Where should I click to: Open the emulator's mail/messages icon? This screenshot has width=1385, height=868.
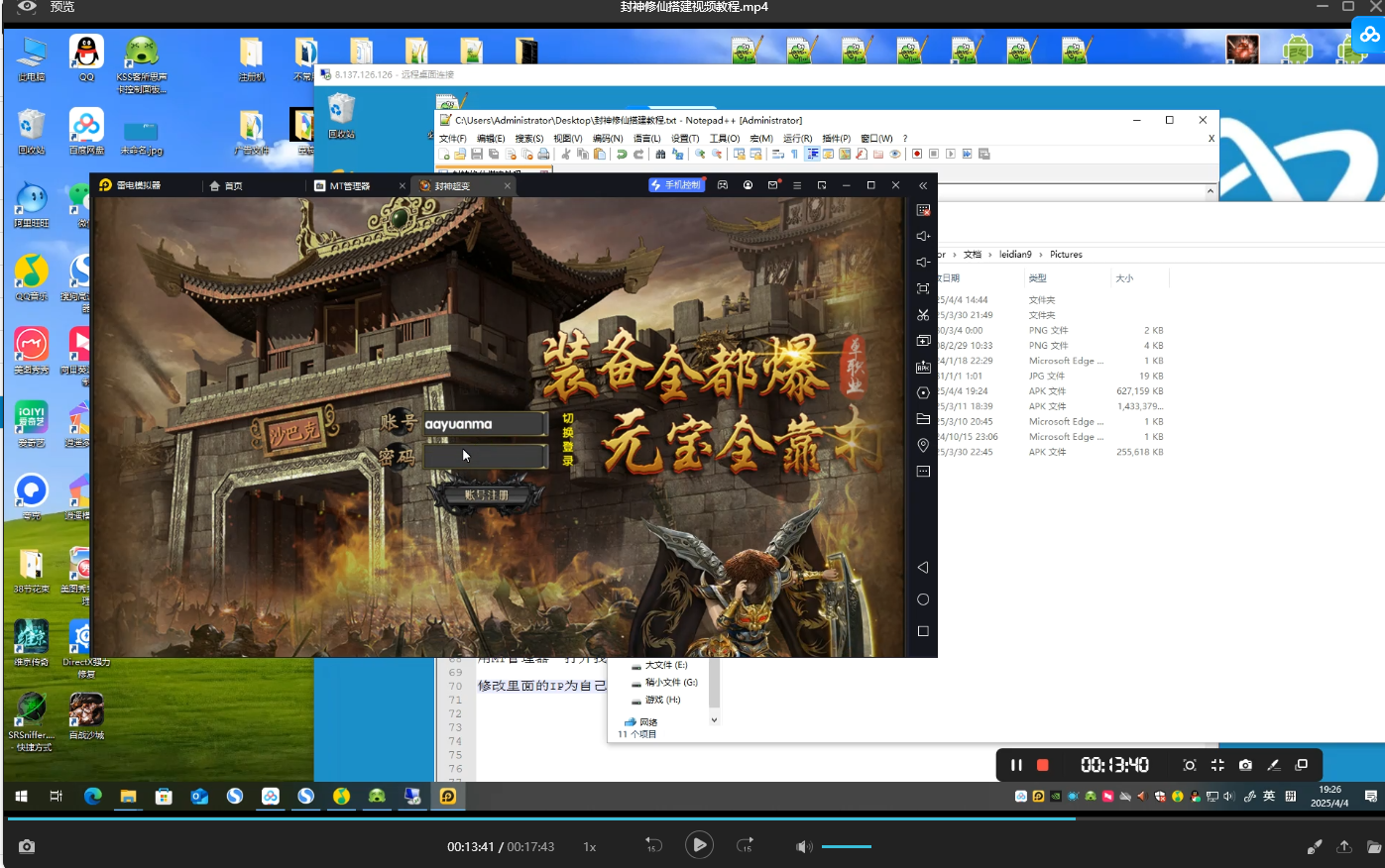[773, 185]
